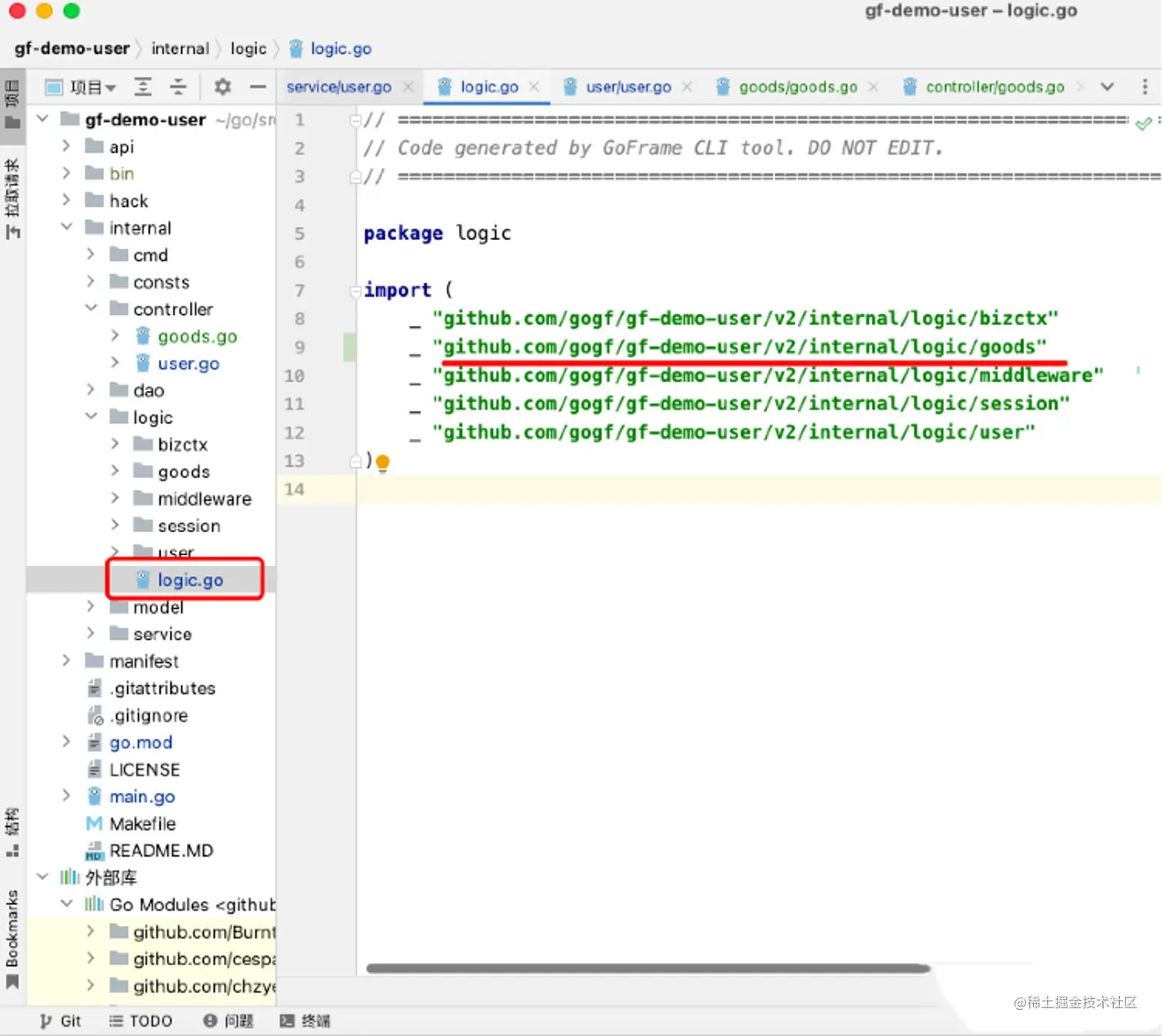The height and width of the screenshot is (1036, 1163).
Task: Open the Terminal tool window
Action: (305, 1021)
